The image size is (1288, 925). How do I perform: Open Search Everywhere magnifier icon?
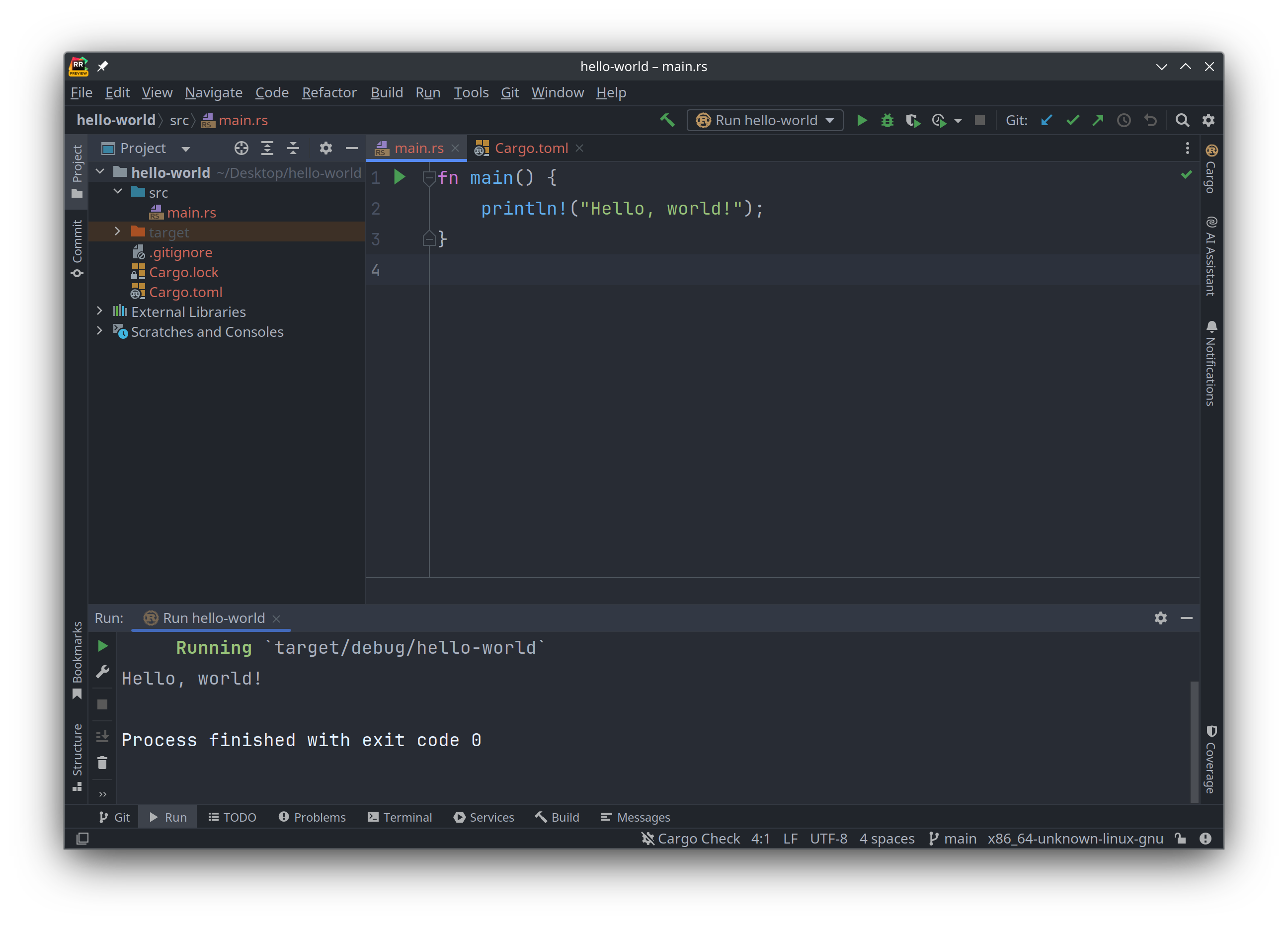point(1182,120)
